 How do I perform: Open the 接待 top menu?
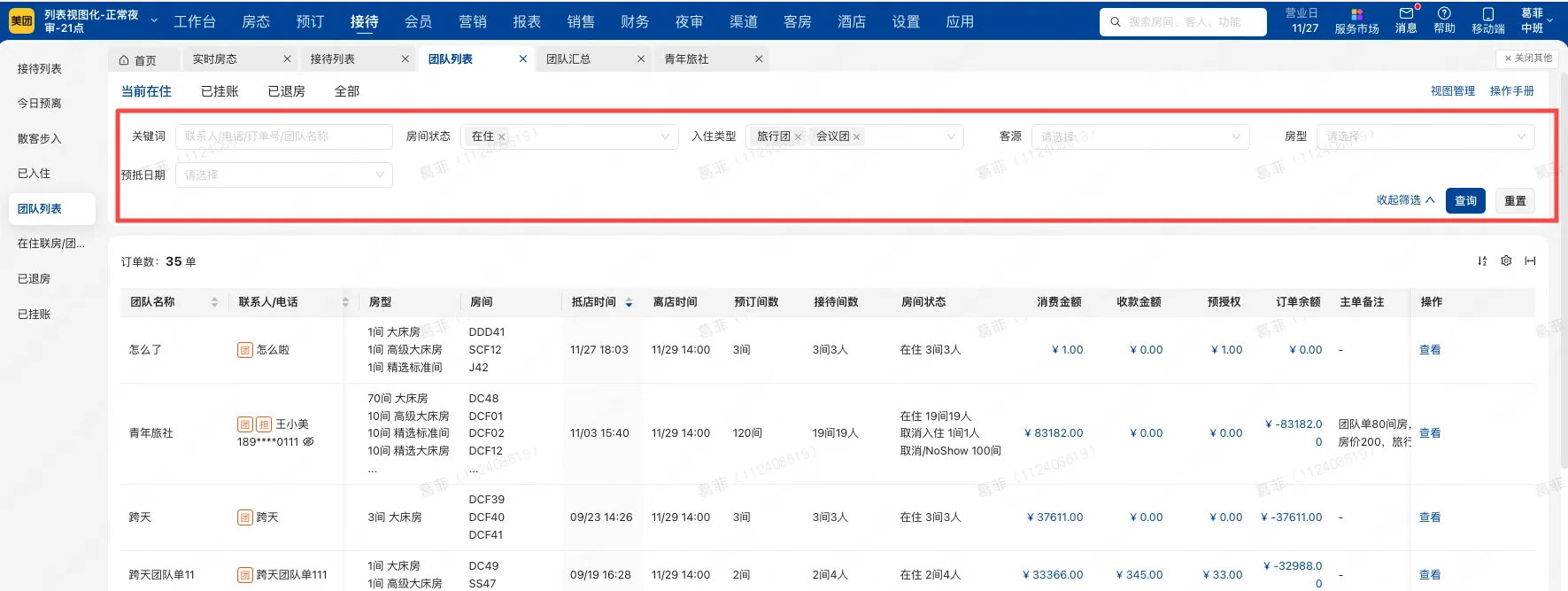(364, 21)
